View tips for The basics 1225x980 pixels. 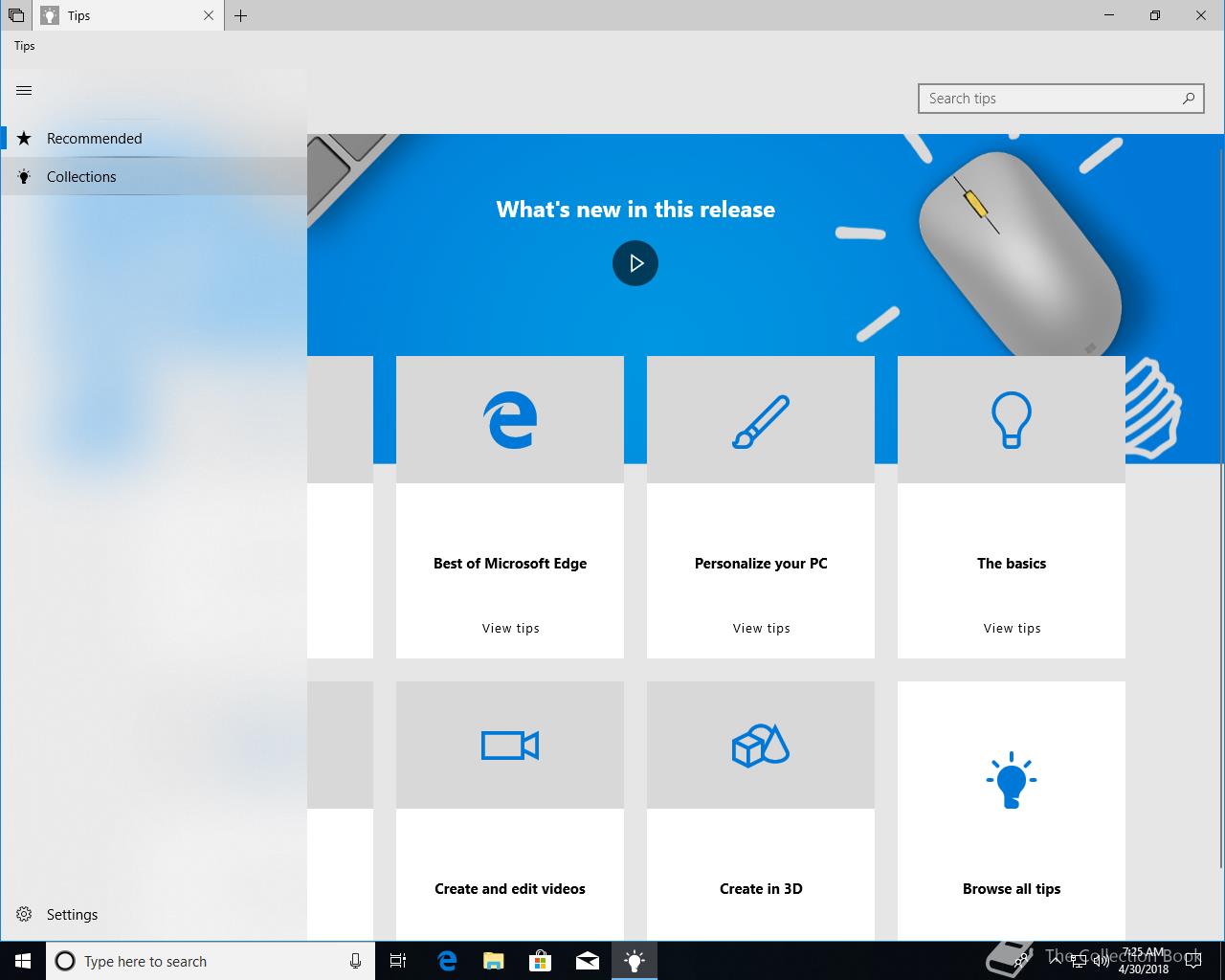1013,628
